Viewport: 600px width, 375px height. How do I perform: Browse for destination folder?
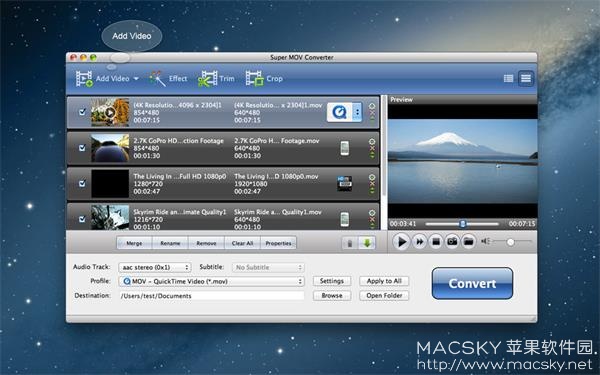click(x=332, y=296)
